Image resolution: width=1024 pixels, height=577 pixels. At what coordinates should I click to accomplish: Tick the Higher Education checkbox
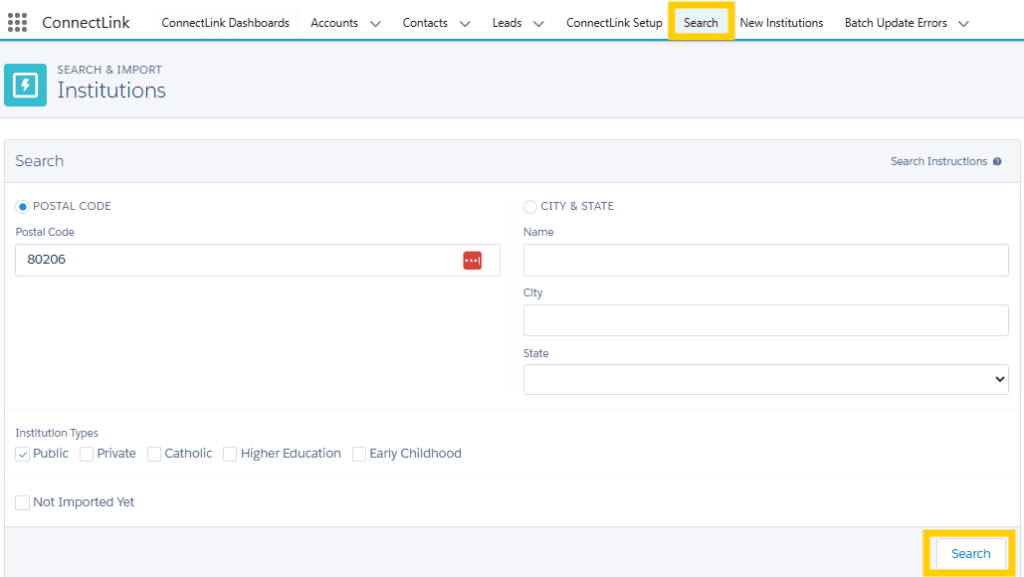click(231, 454)
